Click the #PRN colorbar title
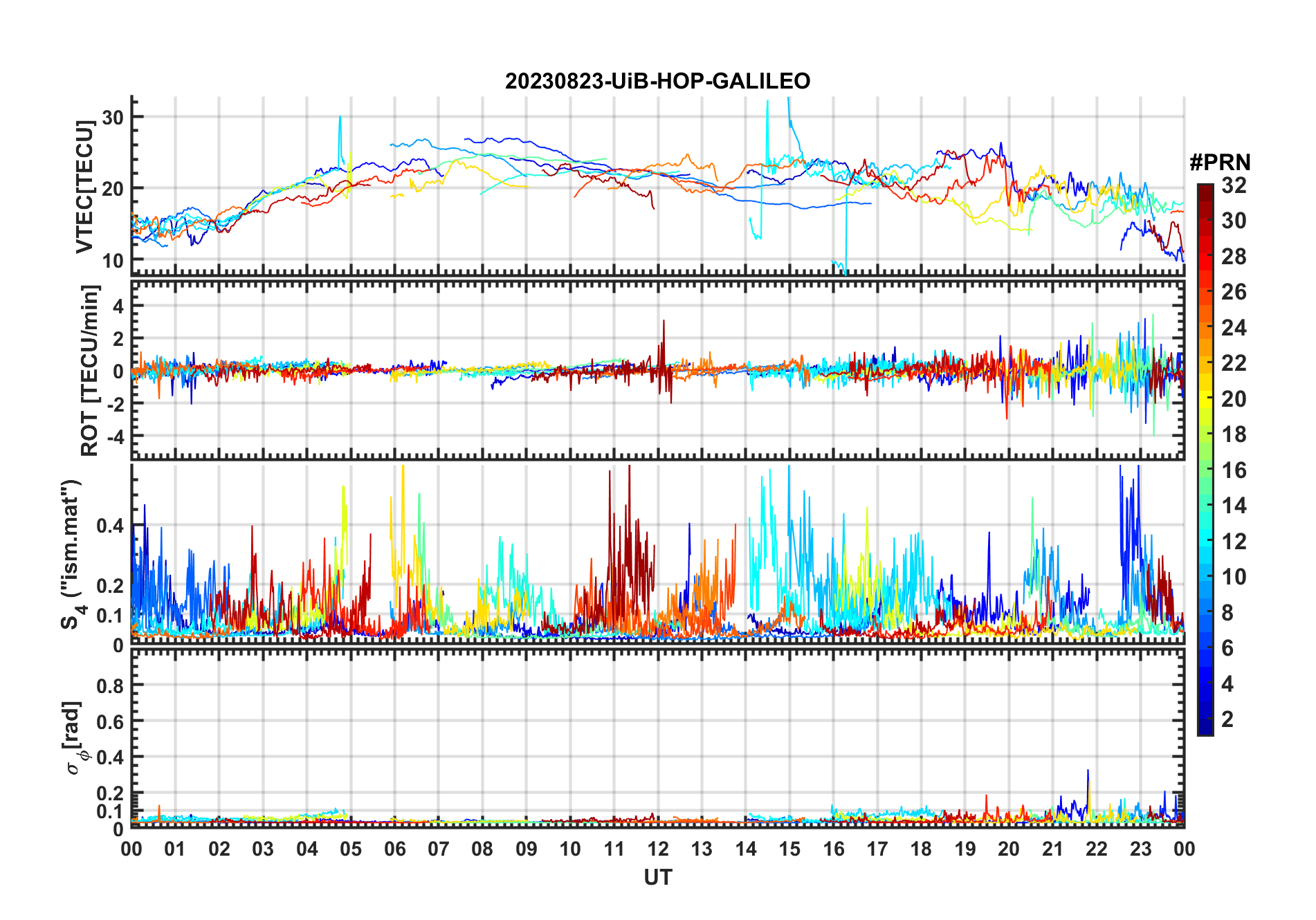This screenshot has width=1316, height=920. (x=1220, y=163)
